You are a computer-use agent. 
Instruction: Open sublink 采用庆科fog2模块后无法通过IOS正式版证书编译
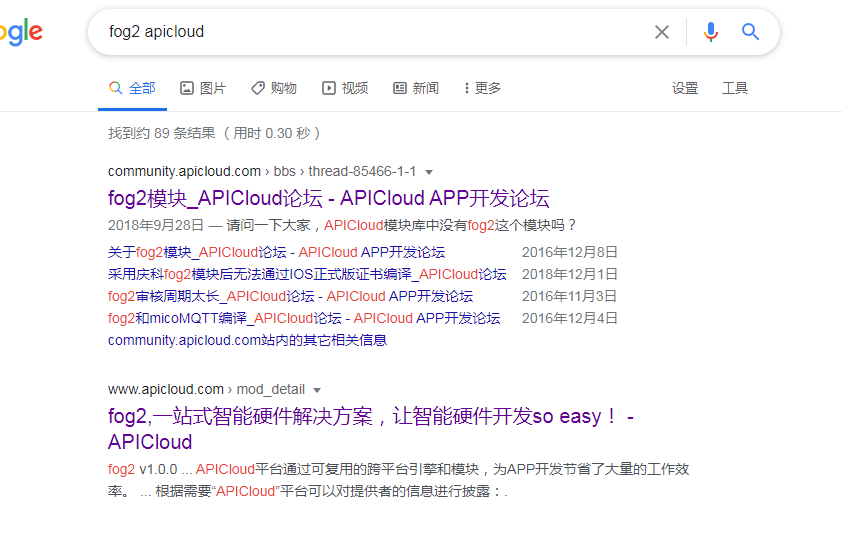[x=307, y=275]
